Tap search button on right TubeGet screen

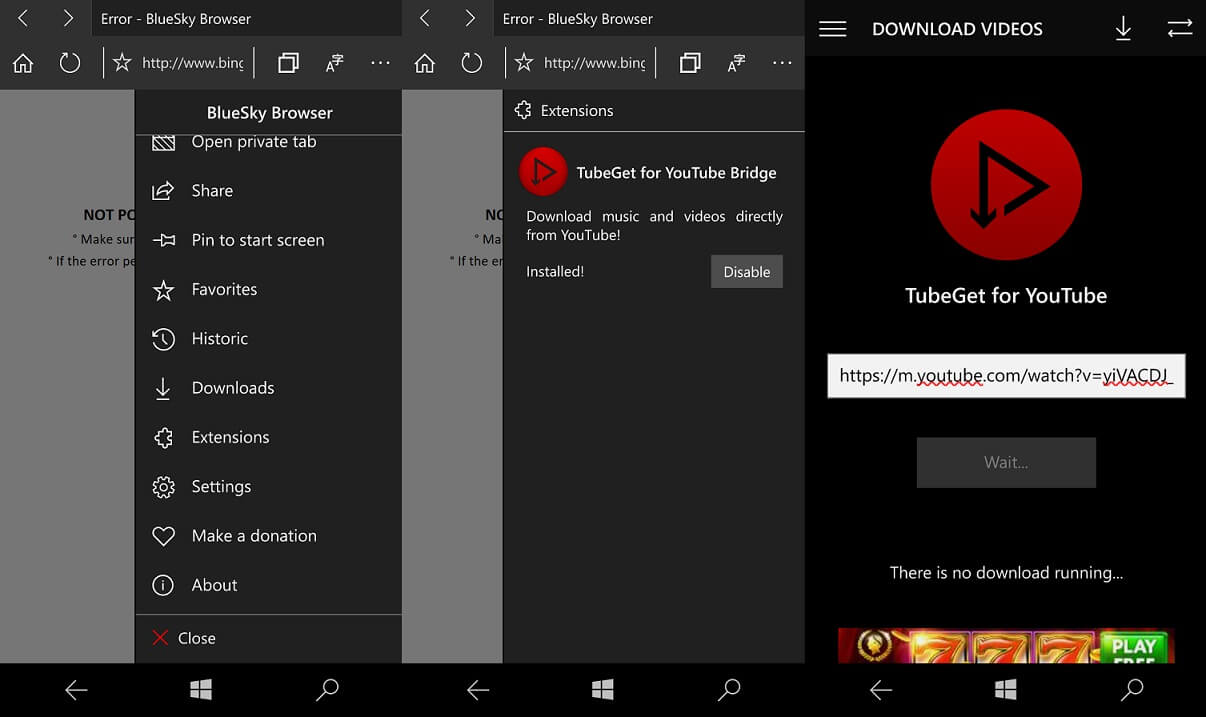point(1132,689)
